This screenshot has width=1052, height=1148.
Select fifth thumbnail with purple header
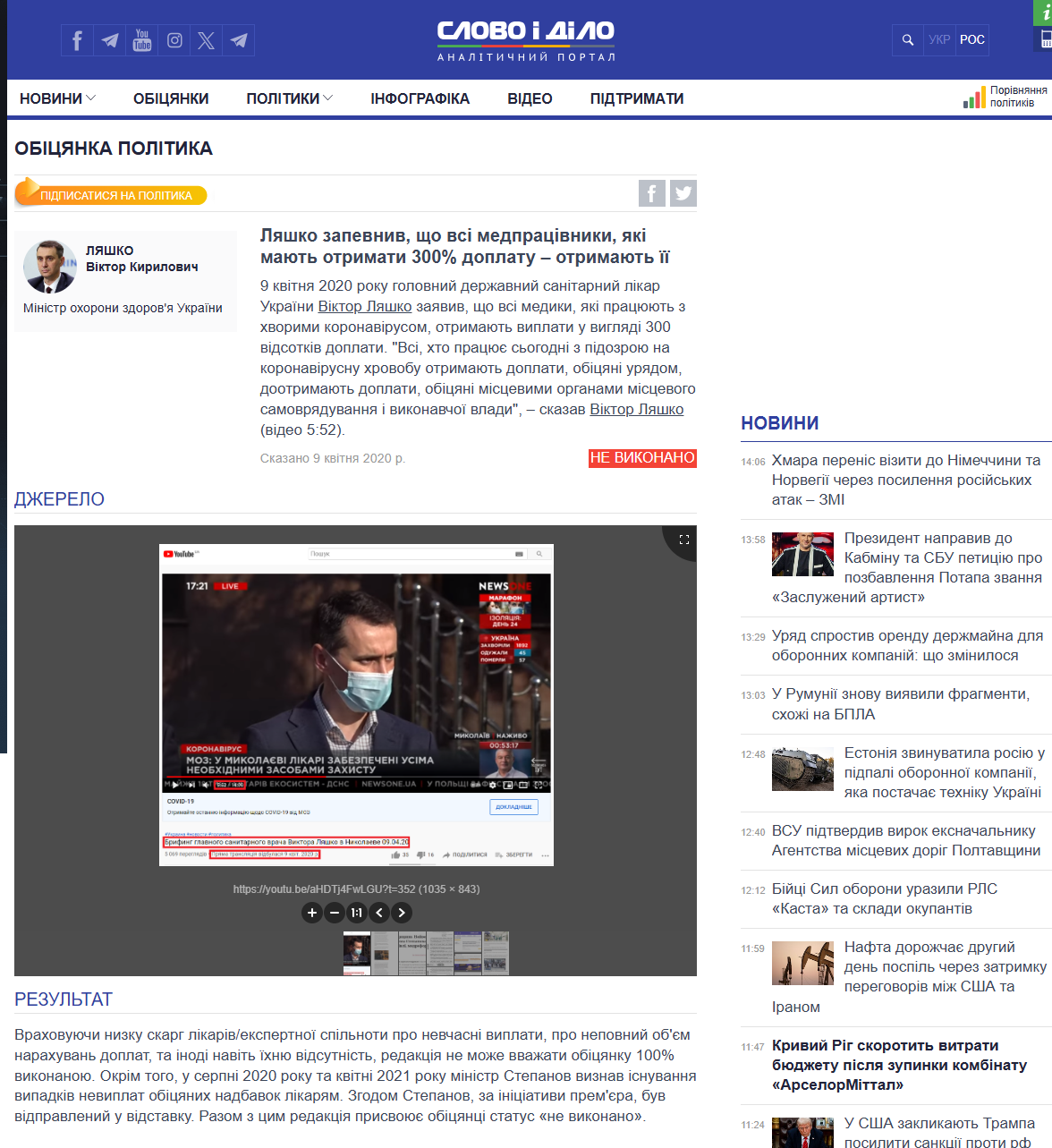pyautogui.click(x=468, y=954)
